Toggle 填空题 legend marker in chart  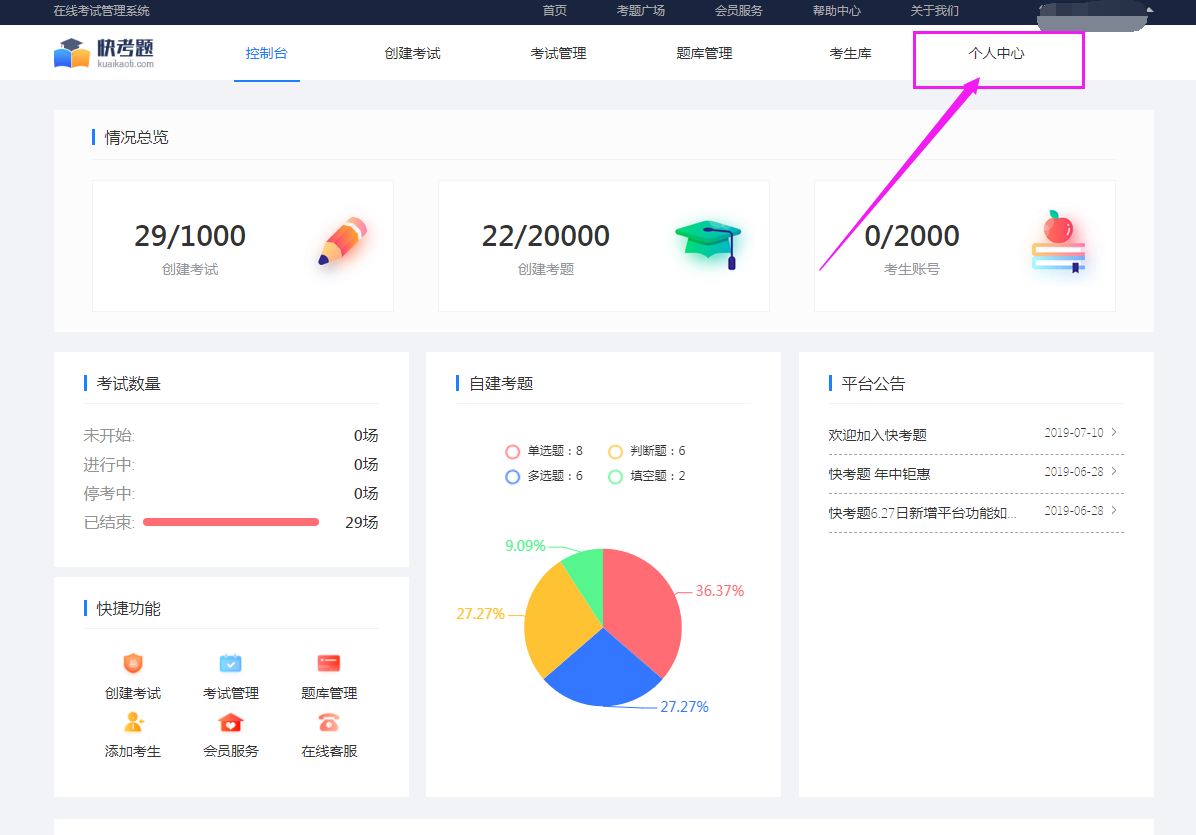pos(615,477)
